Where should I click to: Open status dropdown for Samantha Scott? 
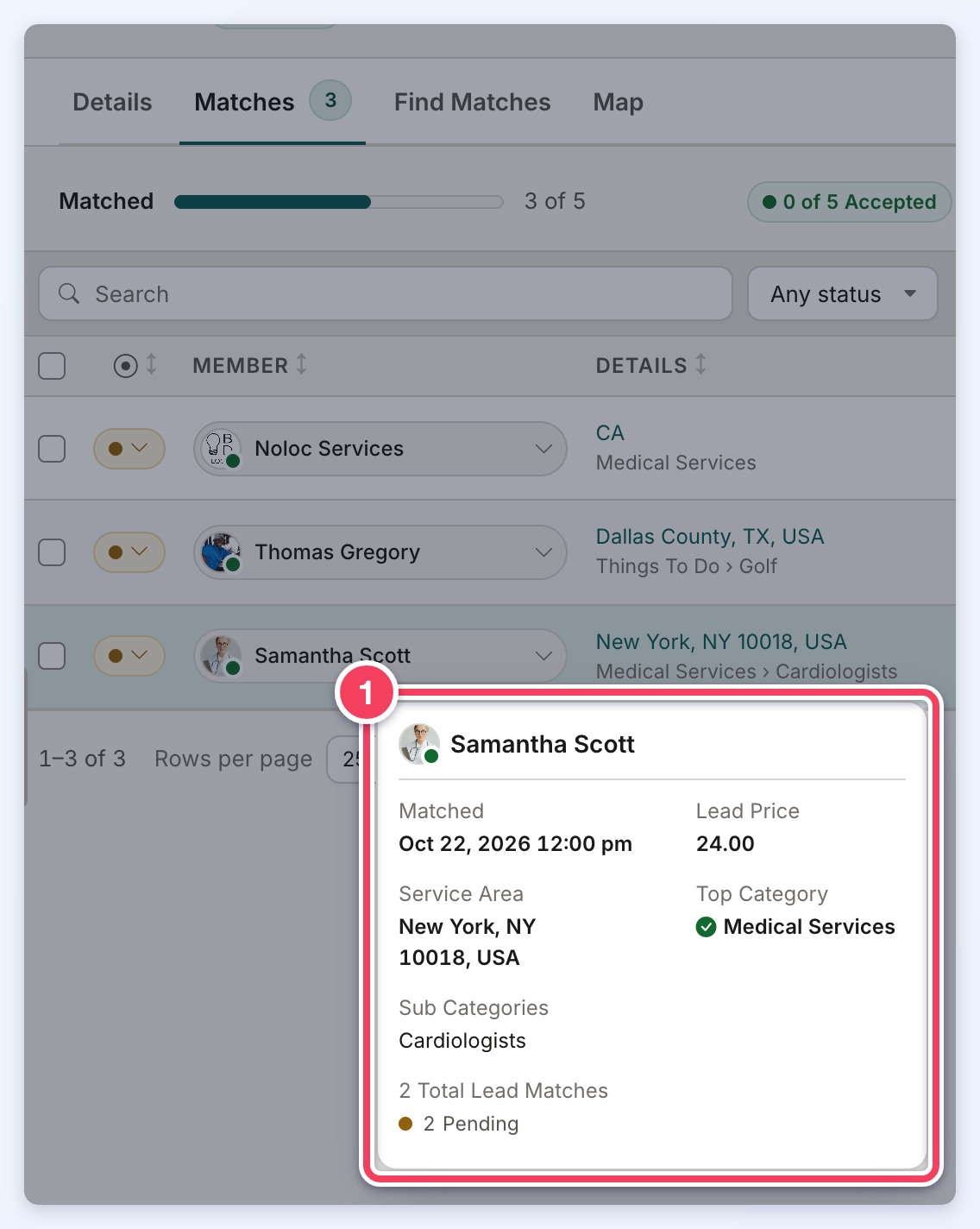(x=129, y=656)
